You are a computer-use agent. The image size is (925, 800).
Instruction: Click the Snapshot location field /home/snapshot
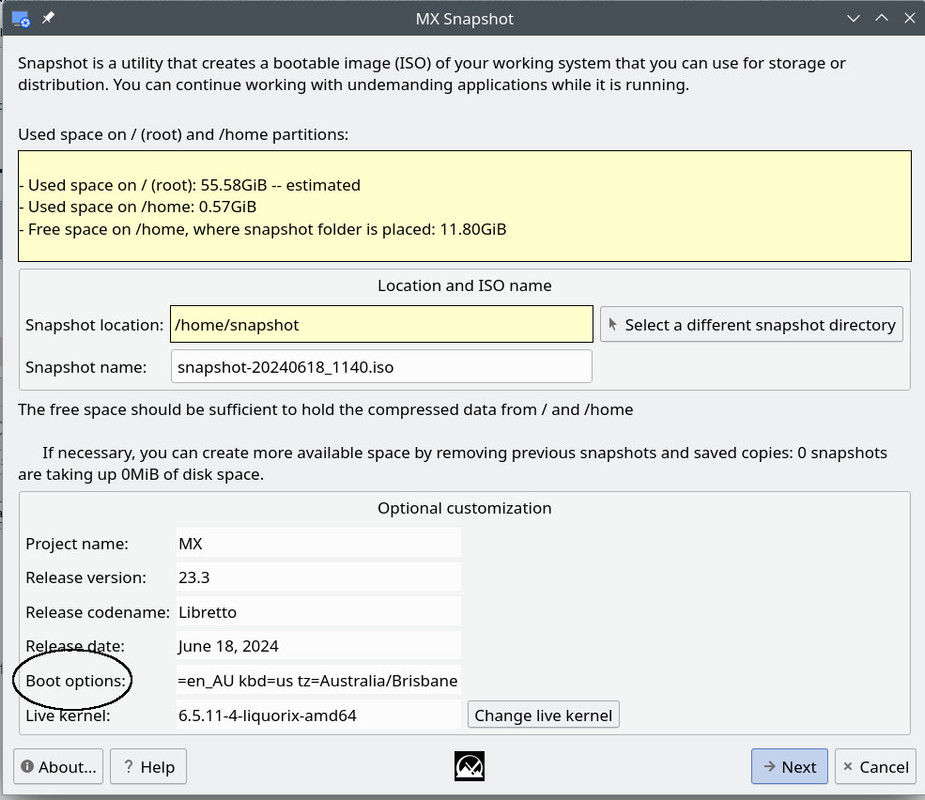(x=381, y=324)
